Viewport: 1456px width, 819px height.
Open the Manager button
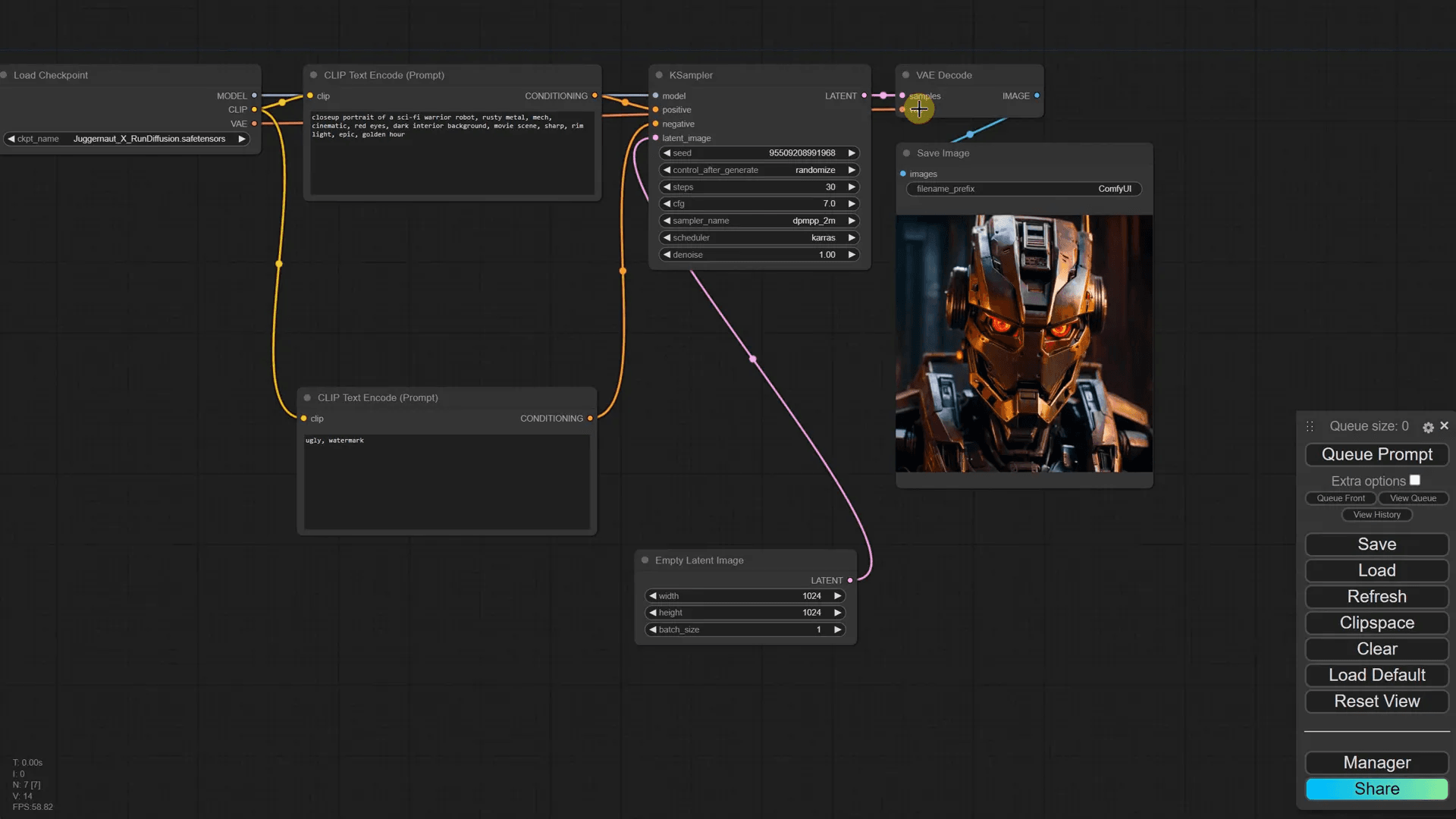pos(1376,763)
